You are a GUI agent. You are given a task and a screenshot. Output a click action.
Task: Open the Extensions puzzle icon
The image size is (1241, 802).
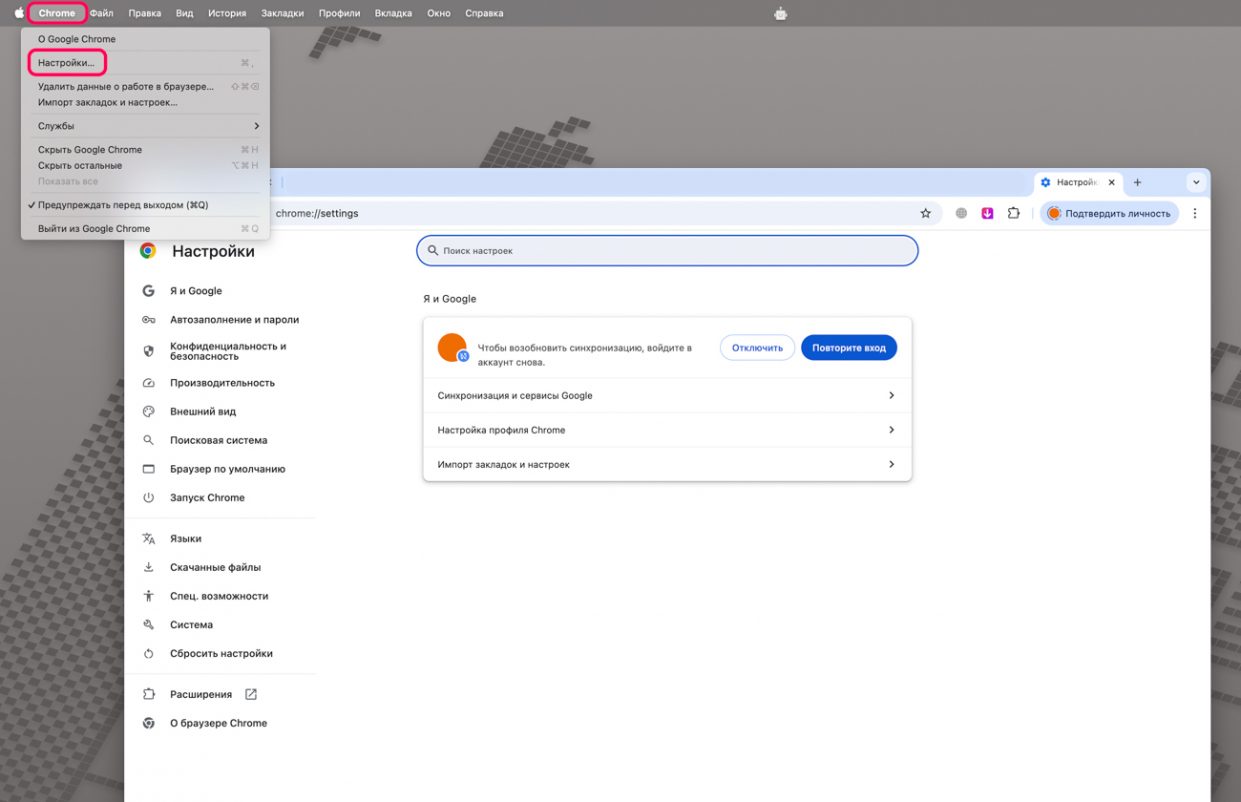[x=1013, y=213]
